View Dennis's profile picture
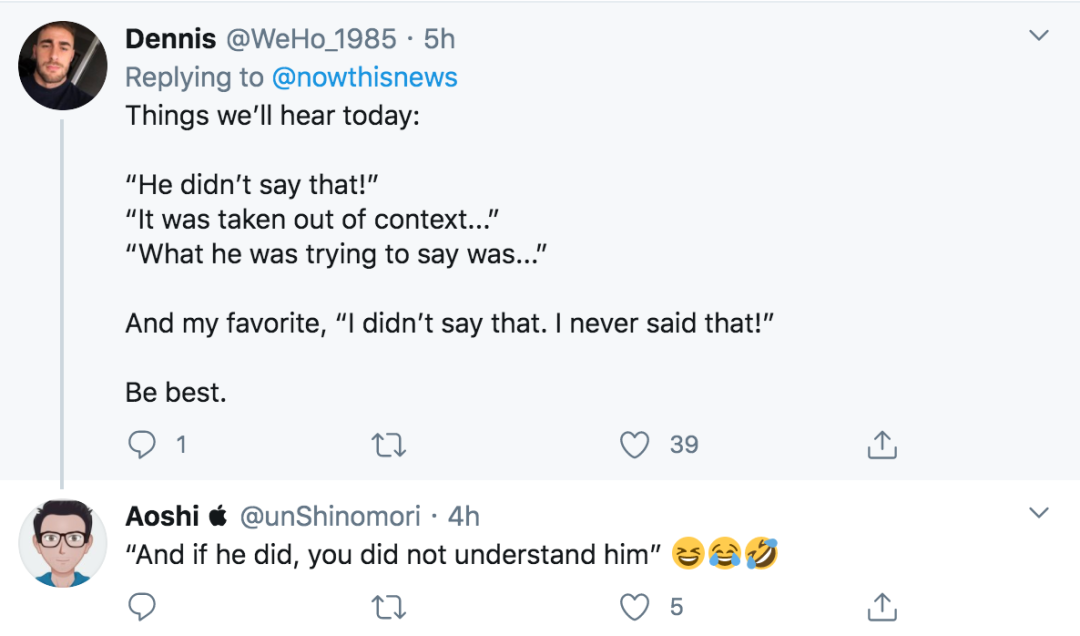The width and height of the screenshot is (1080, 636). coord(62,65)
